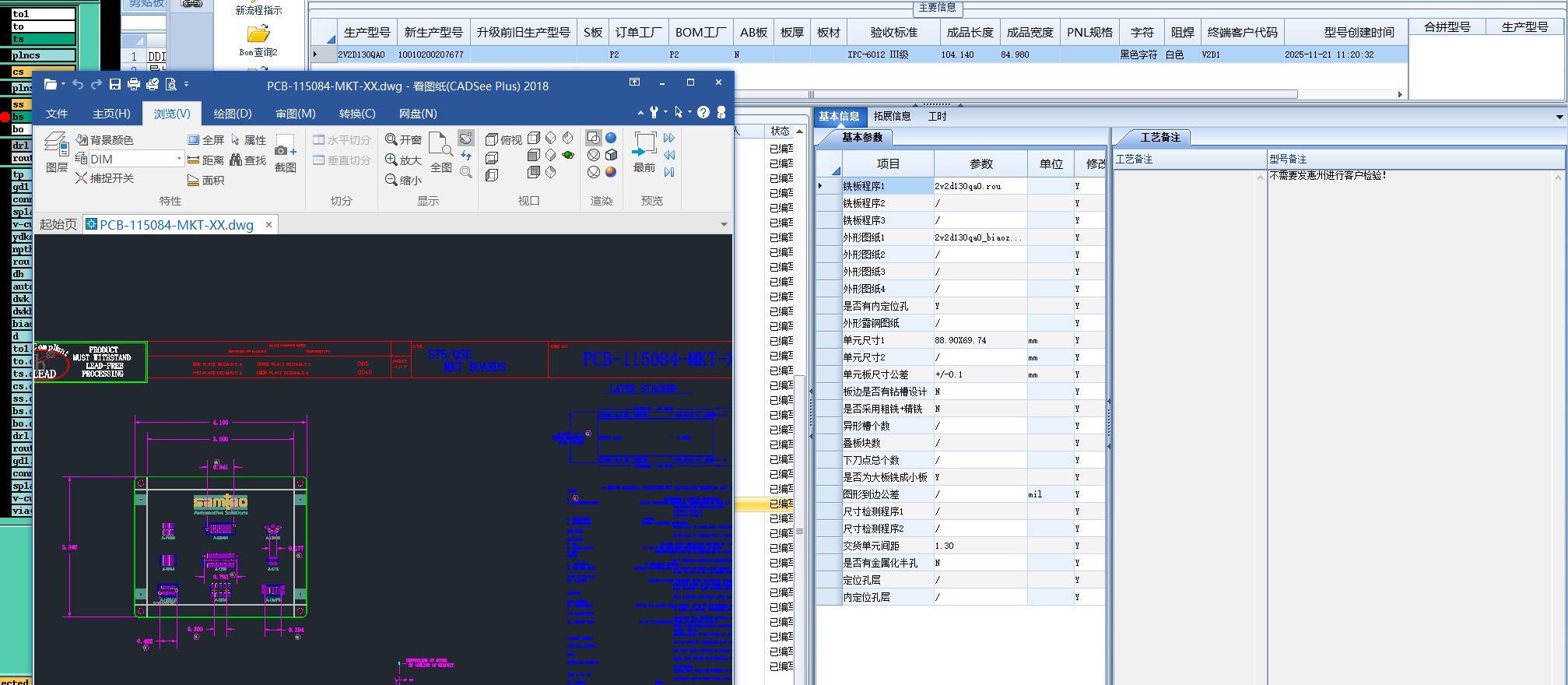Image resolution: width=1568 pixels, height=685 pixels.
Task: Click the undo arrow in quick access bar
Action: (x=78, y=84)
